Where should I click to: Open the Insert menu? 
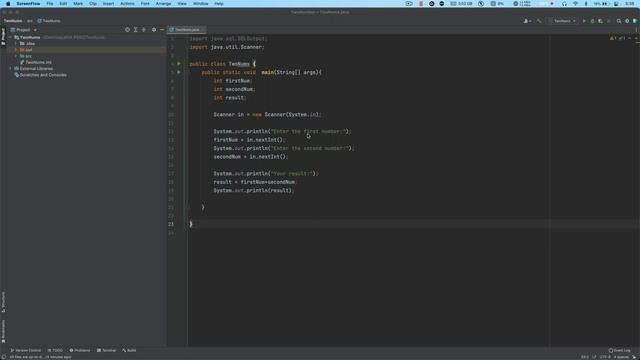[x=108, y=4]
